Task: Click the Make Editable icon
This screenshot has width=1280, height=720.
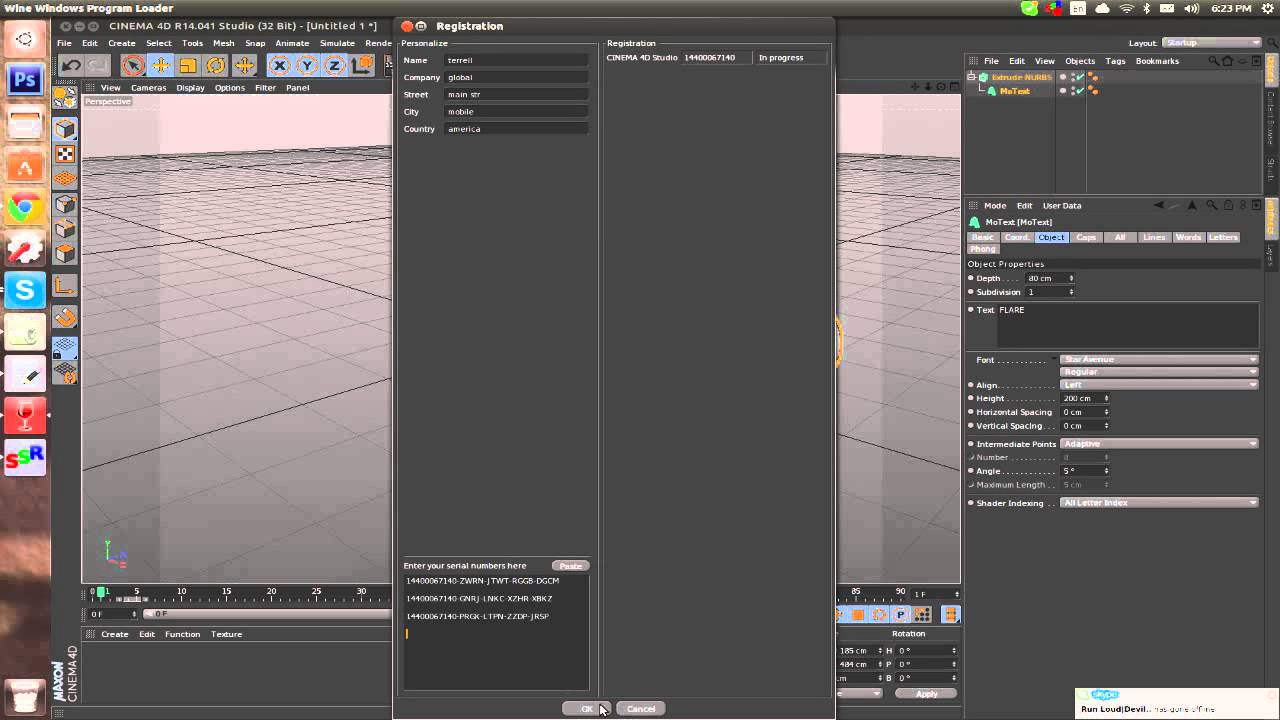Action: (x=65, y=98)
